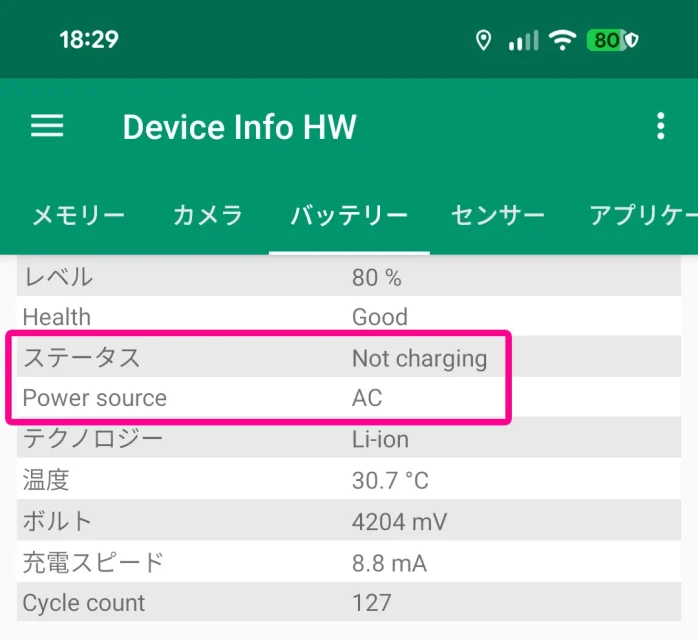Select the Health Good row
Image resolution: width=698 pixels, height=640 pixels.
[349, 317]
